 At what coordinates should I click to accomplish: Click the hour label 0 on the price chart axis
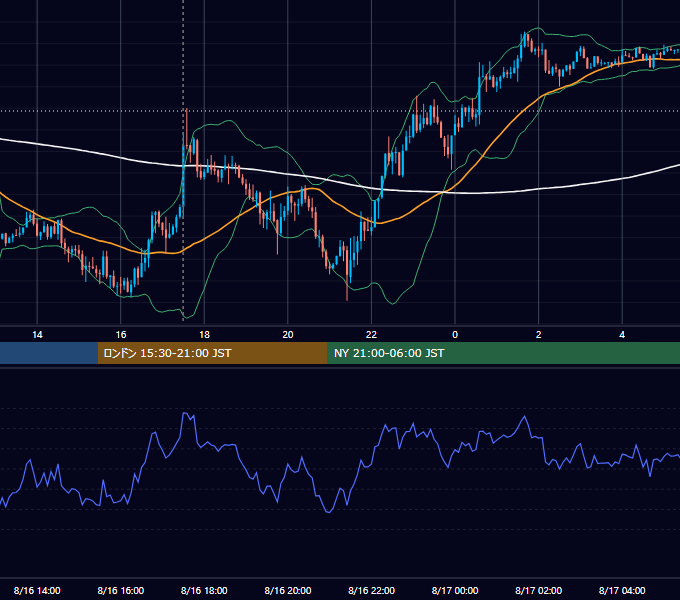(455, 335)
